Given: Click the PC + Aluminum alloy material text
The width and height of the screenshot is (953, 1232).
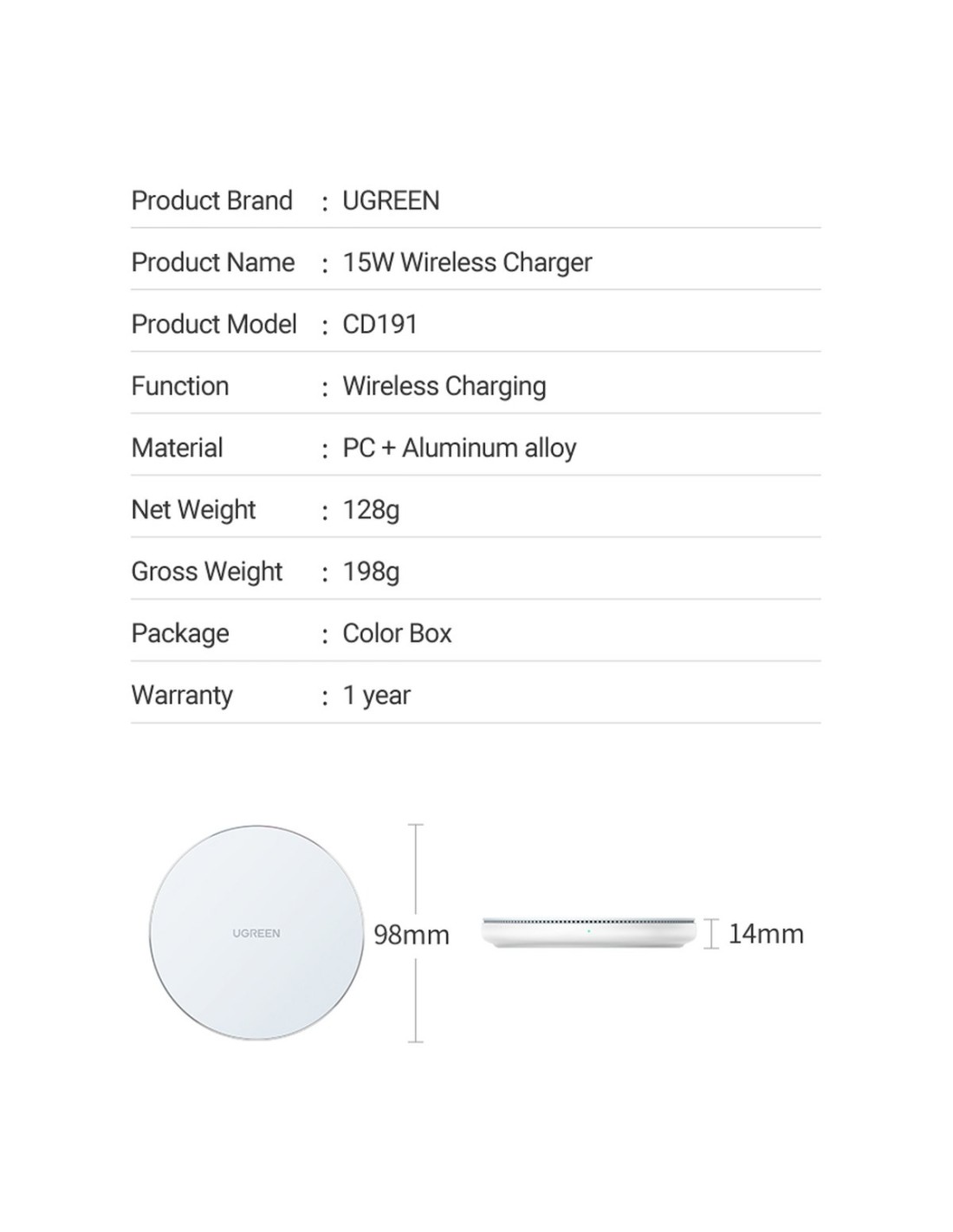Looking at the screenshot, I should pyautogui.click(x=459, y=448).
